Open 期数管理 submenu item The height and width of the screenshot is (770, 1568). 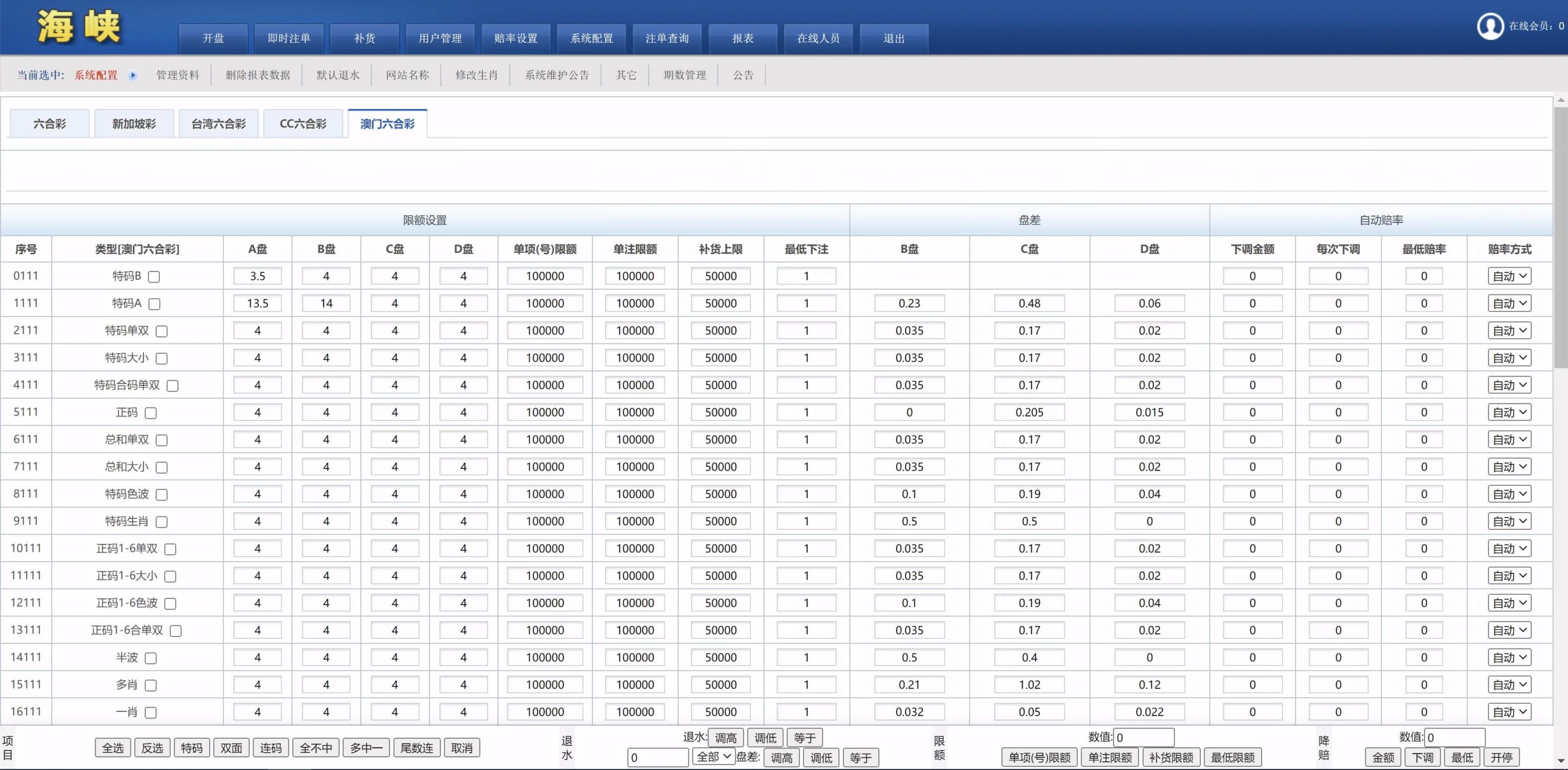(x=684, y=75)
